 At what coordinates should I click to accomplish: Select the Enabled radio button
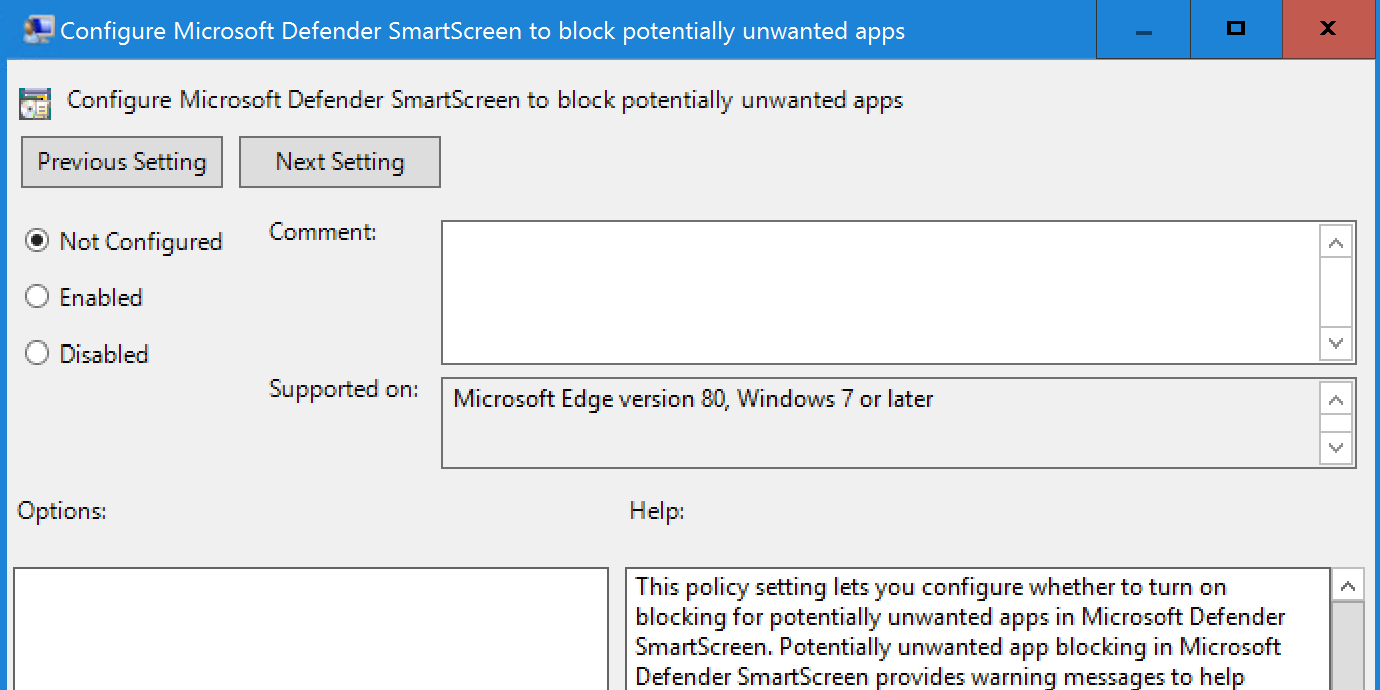pyautogui.click(x=37, y=297)
